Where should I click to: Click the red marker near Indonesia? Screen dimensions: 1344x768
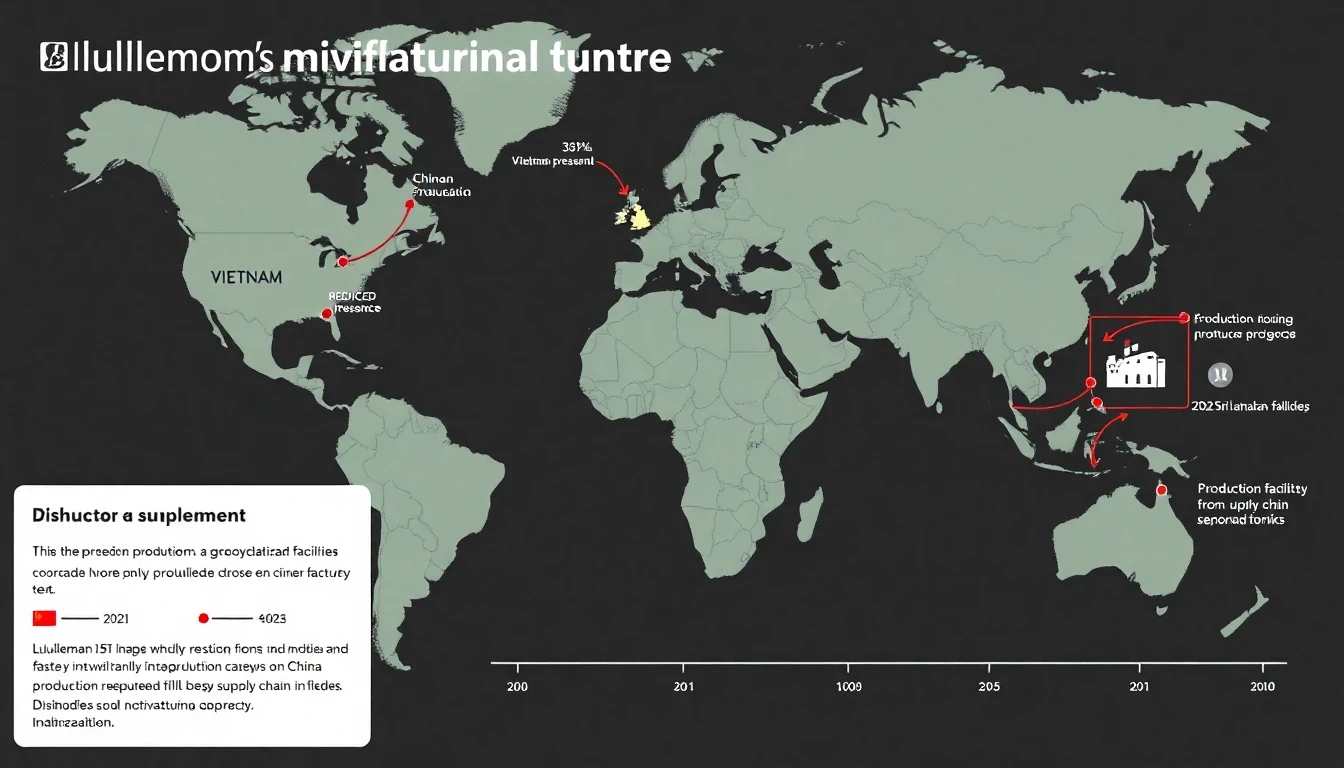[x=1096, y=403]
